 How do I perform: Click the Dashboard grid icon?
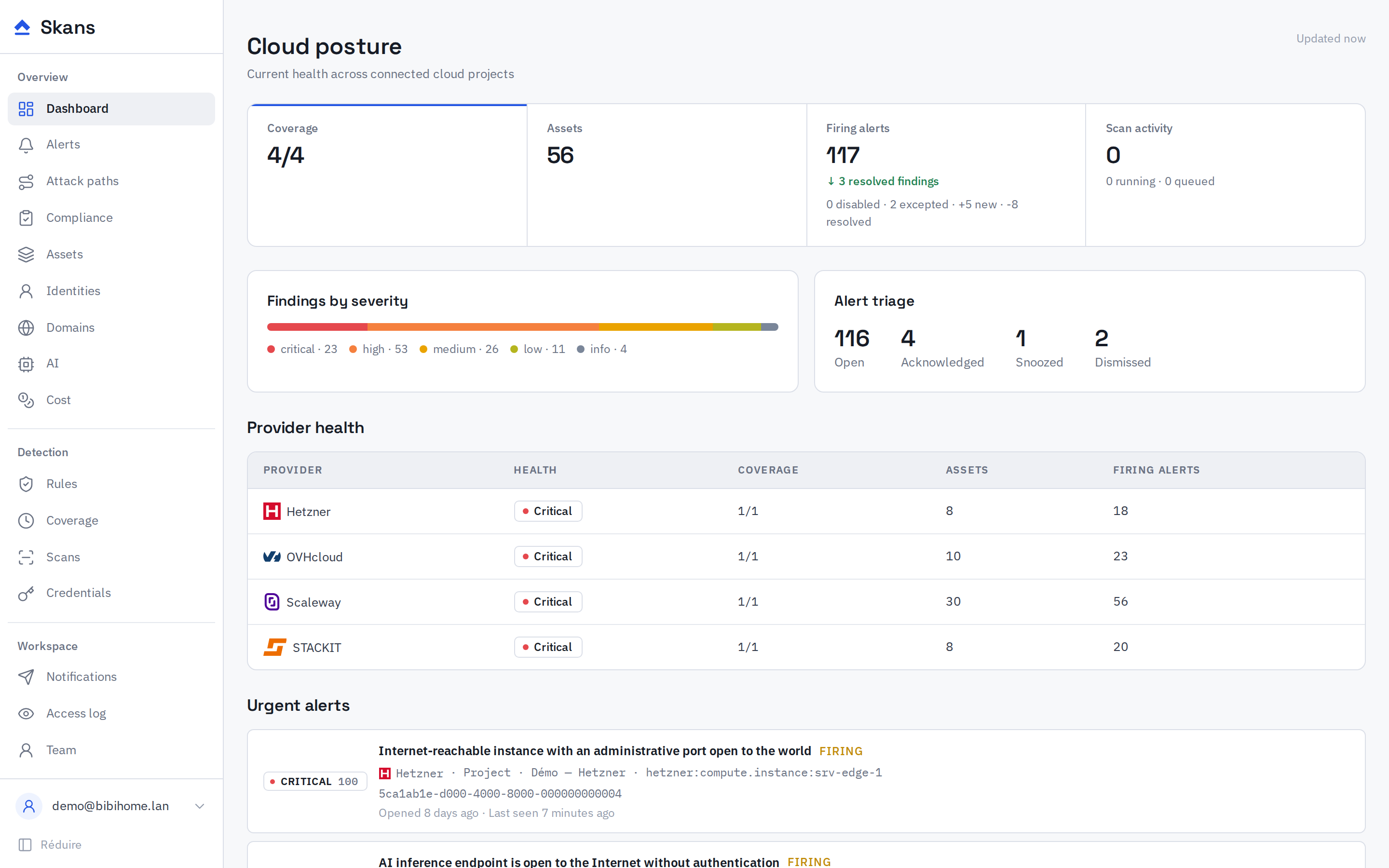click(26, 108)
